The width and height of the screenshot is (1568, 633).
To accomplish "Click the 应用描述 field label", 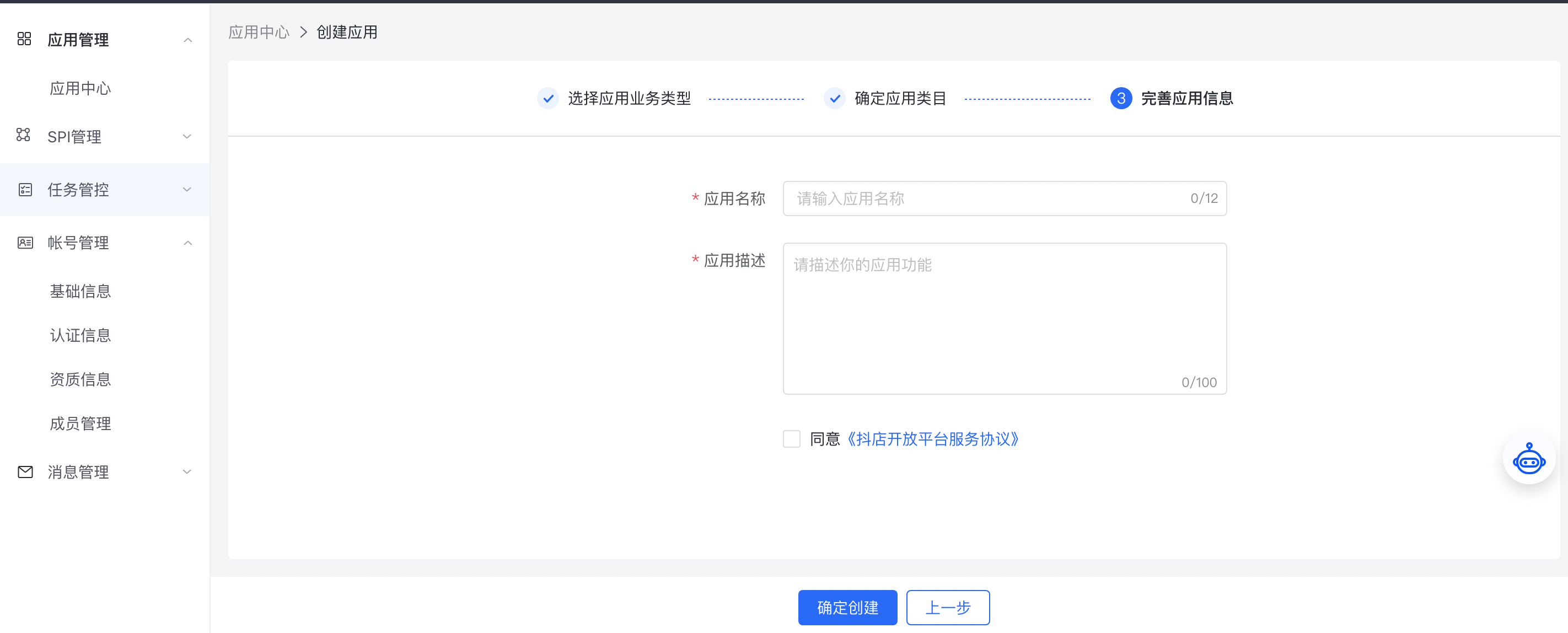I will click(734, 260).
